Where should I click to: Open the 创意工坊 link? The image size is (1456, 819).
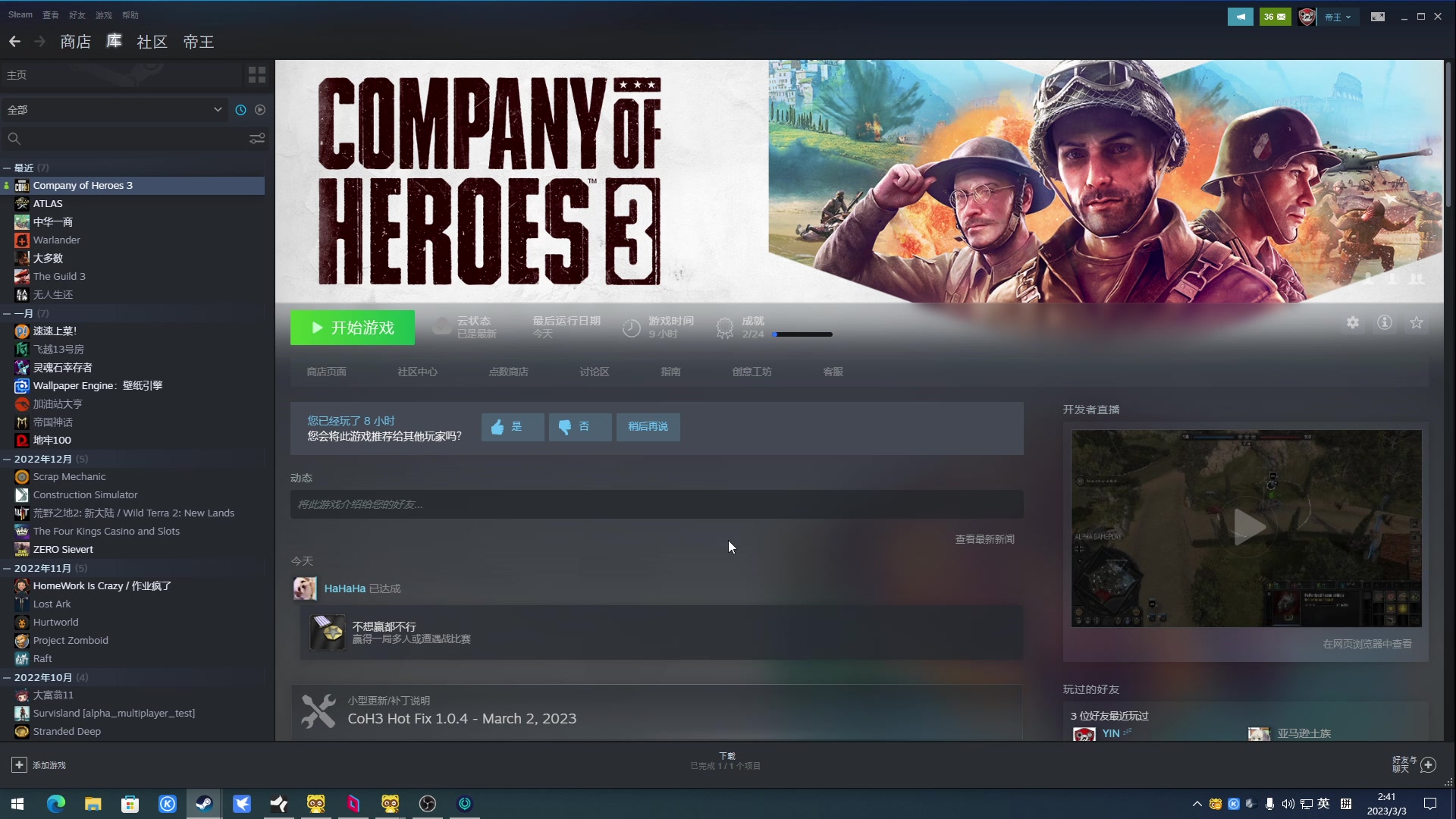pyautogui.click(x=752, y=372)
